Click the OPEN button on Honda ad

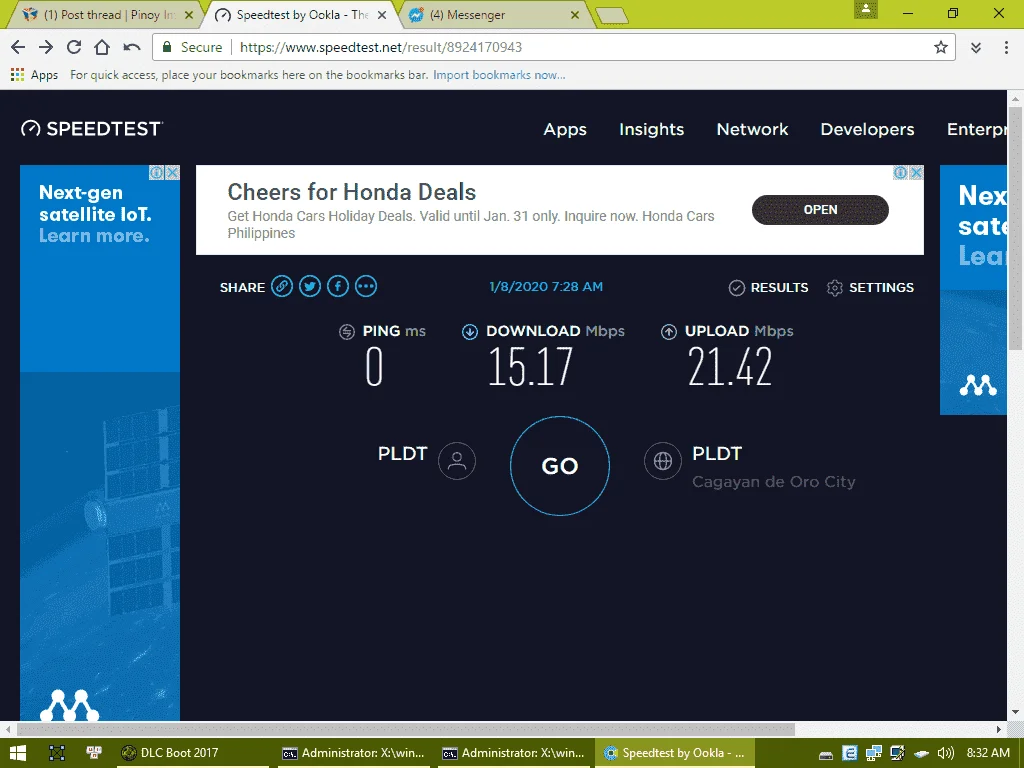coord(820,210)
